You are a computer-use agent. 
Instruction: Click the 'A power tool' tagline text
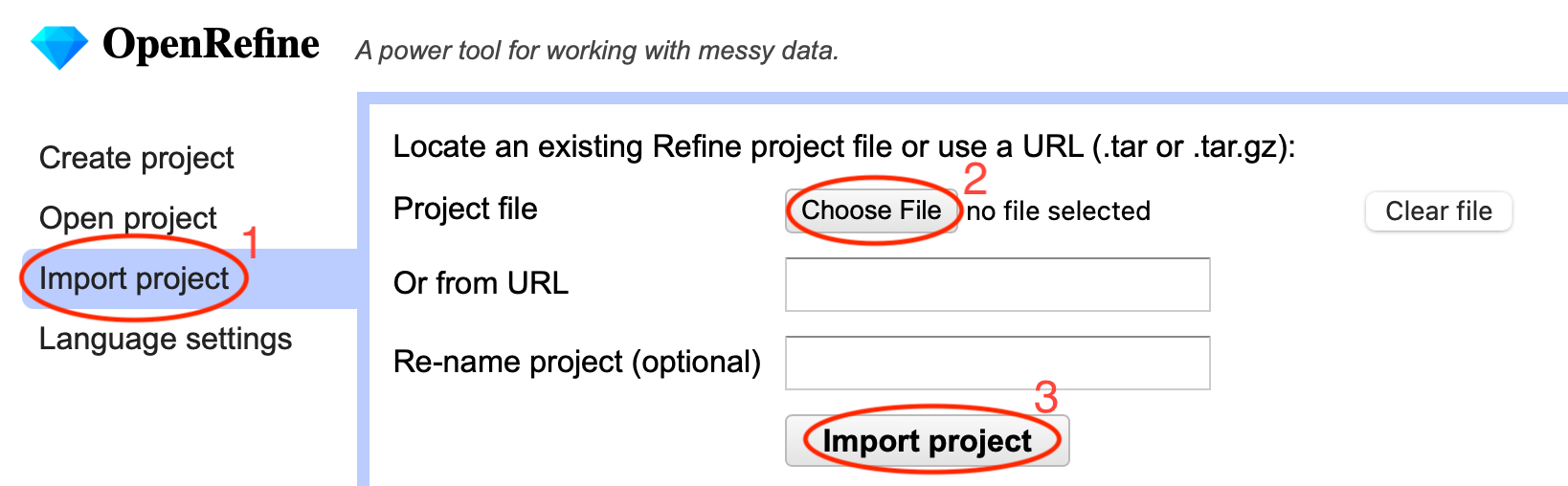(597, 51)
